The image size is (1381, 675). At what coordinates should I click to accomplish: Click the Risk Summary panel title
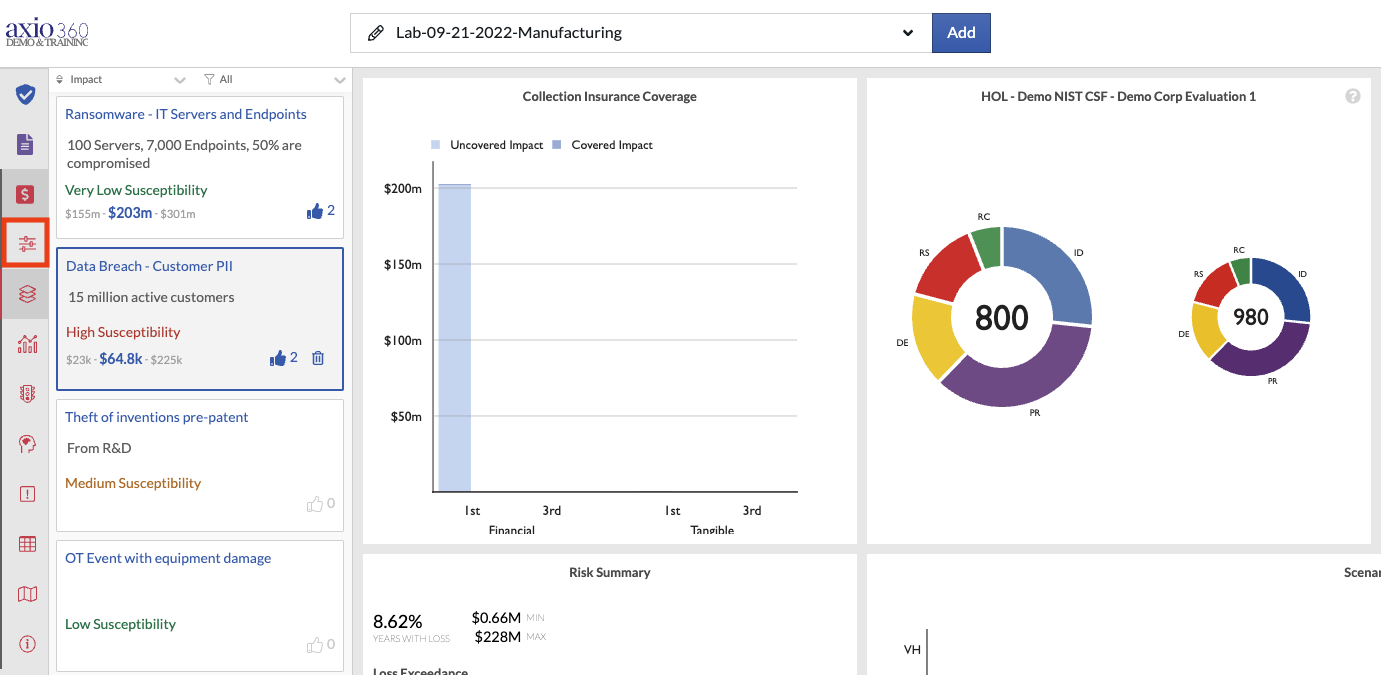[x=610, y=573]
